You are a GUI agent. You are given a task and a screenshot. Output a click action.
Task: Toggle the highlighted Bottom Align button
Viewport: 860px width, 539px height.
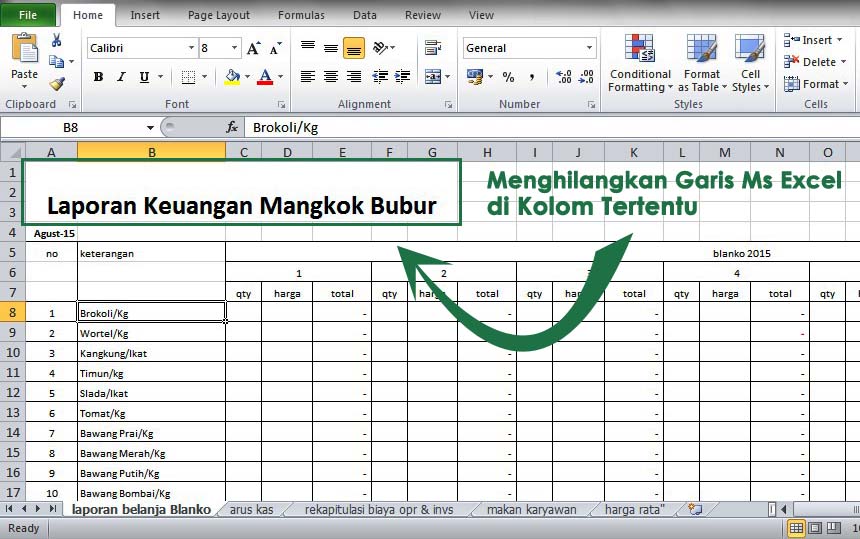click(354, 48)
